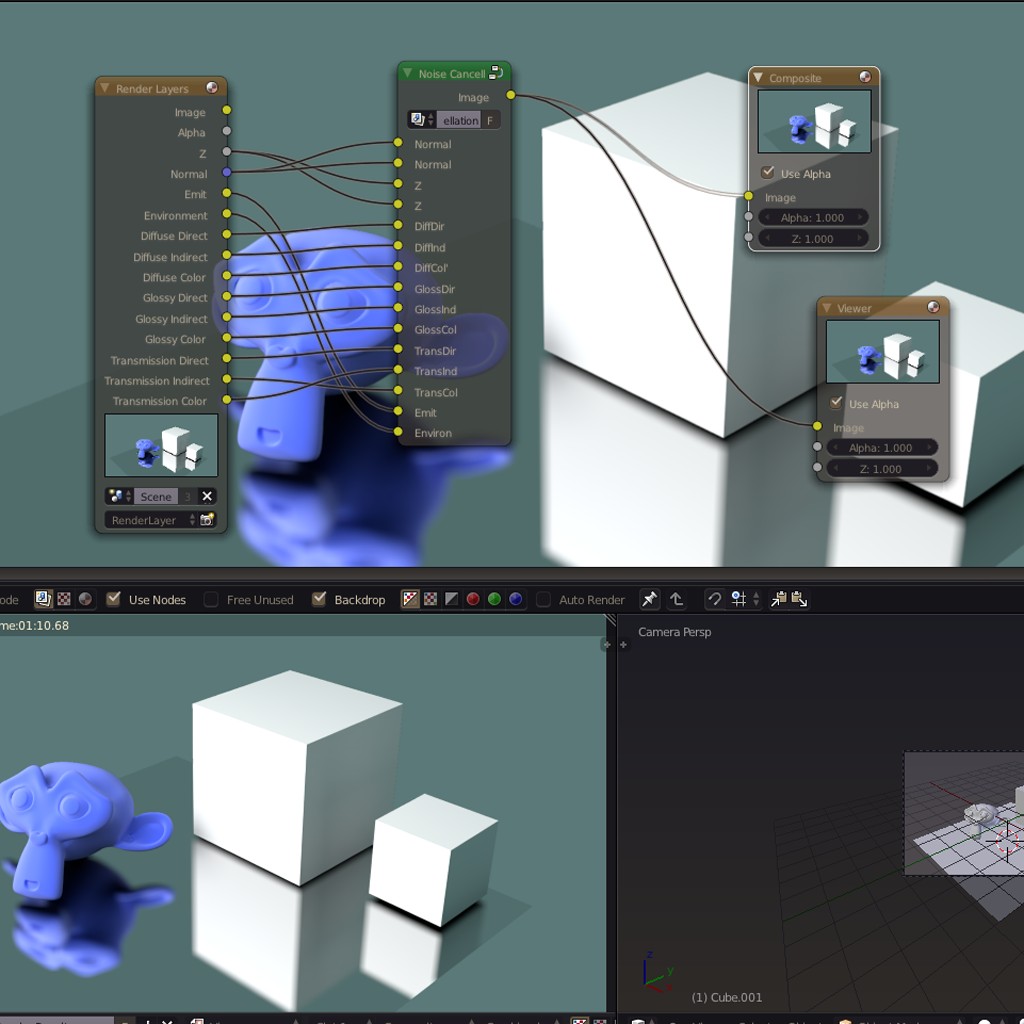Screen dimensions: 1024x1024
Task: Click the pin node tree icon
Action: (x=650, y=599)
